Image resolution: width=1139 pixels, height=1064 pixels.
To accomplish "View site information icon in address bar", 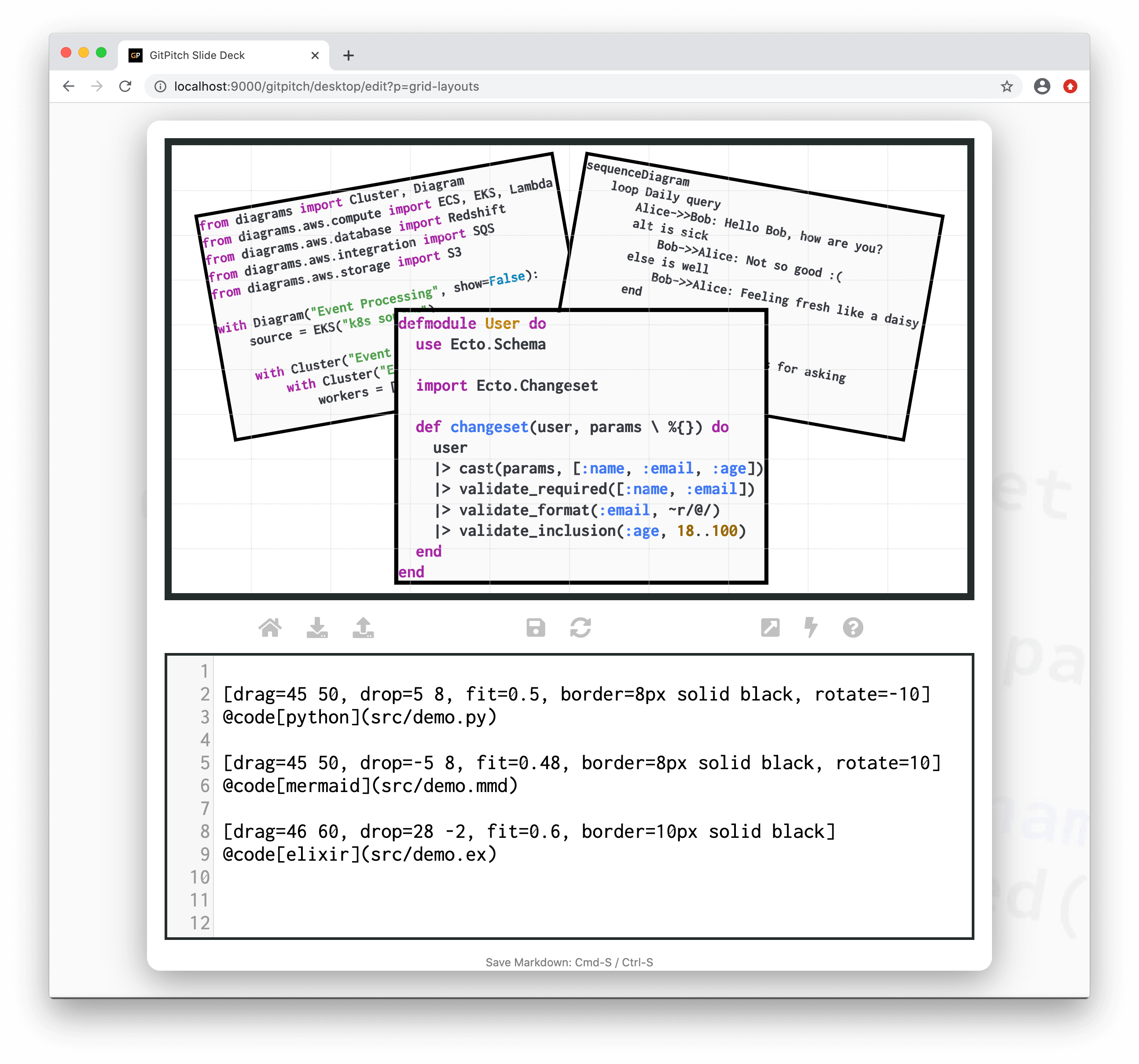I will coord(161,87).
